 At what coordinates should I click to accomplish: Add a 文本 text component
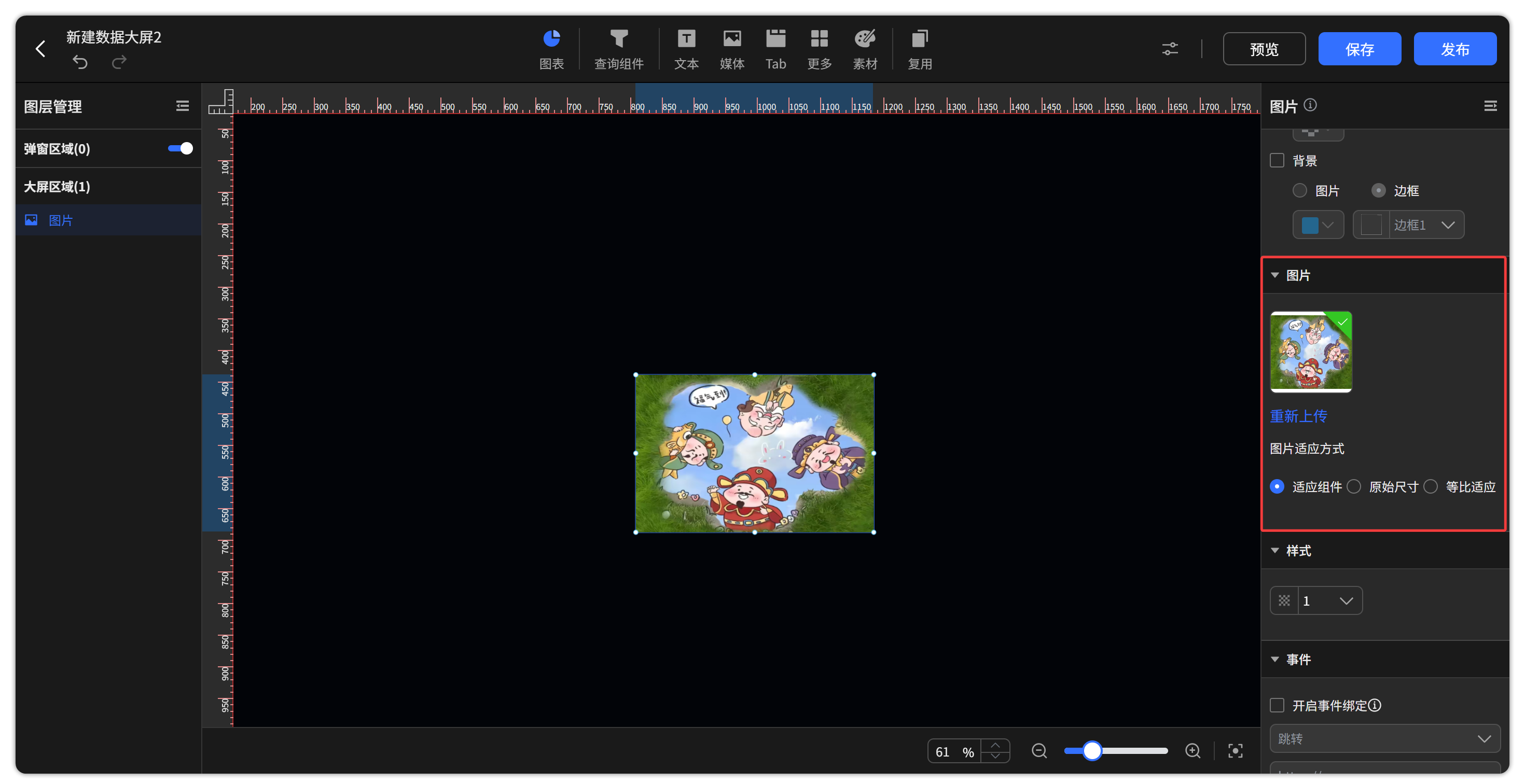point(686,49)
